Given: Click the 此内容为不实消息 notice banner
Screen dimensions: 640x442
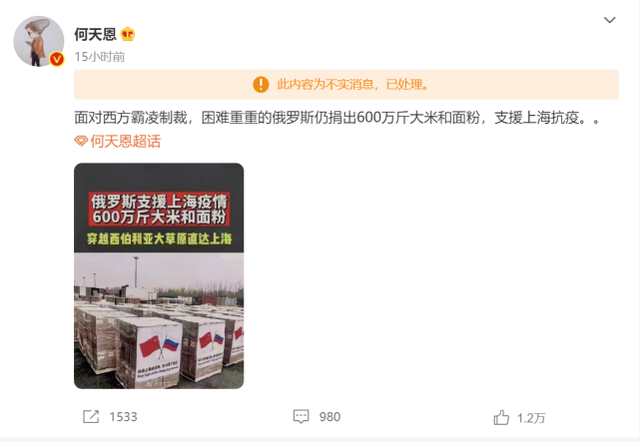Looking at the screenshot, I should tap(347, 84).
